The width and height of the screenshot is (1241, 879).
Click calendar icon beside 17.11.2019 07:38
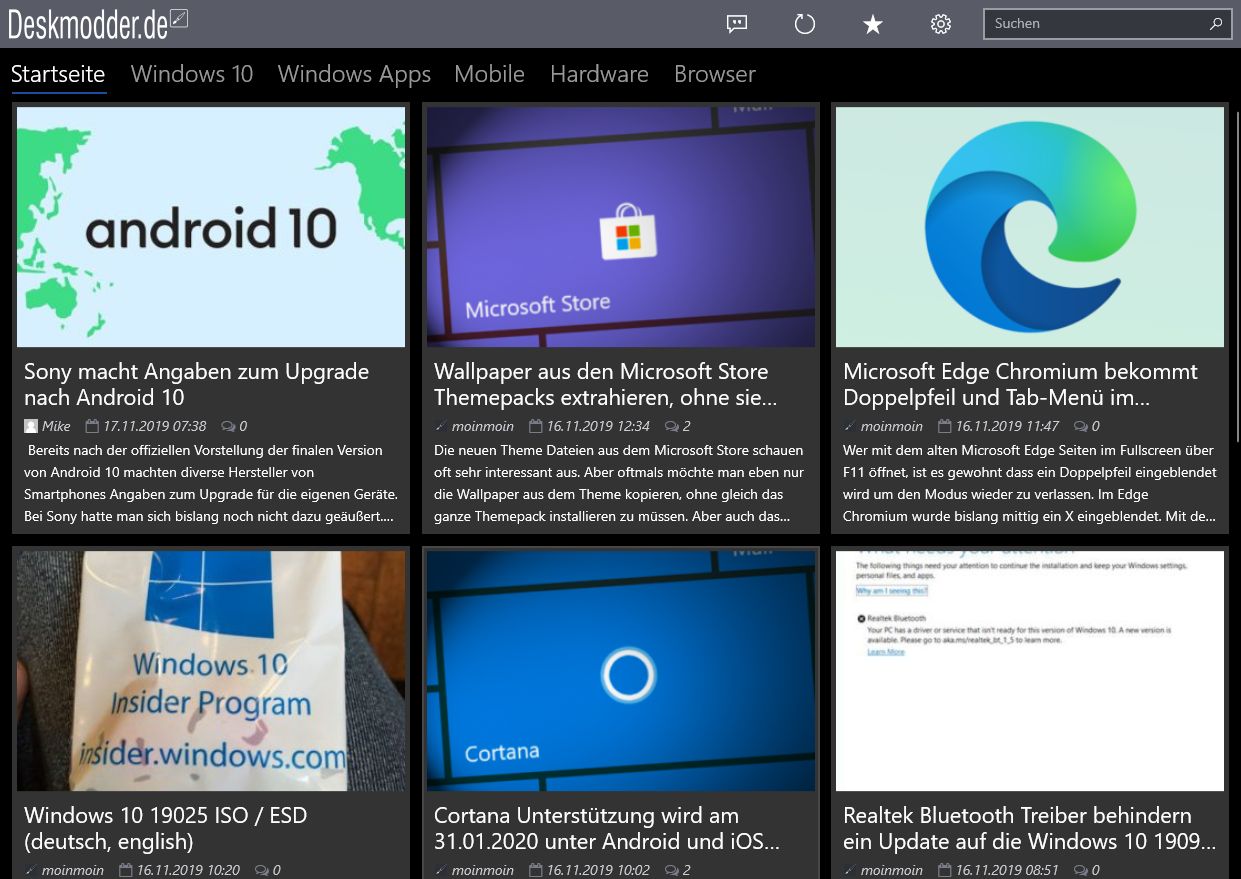[92, 426]
